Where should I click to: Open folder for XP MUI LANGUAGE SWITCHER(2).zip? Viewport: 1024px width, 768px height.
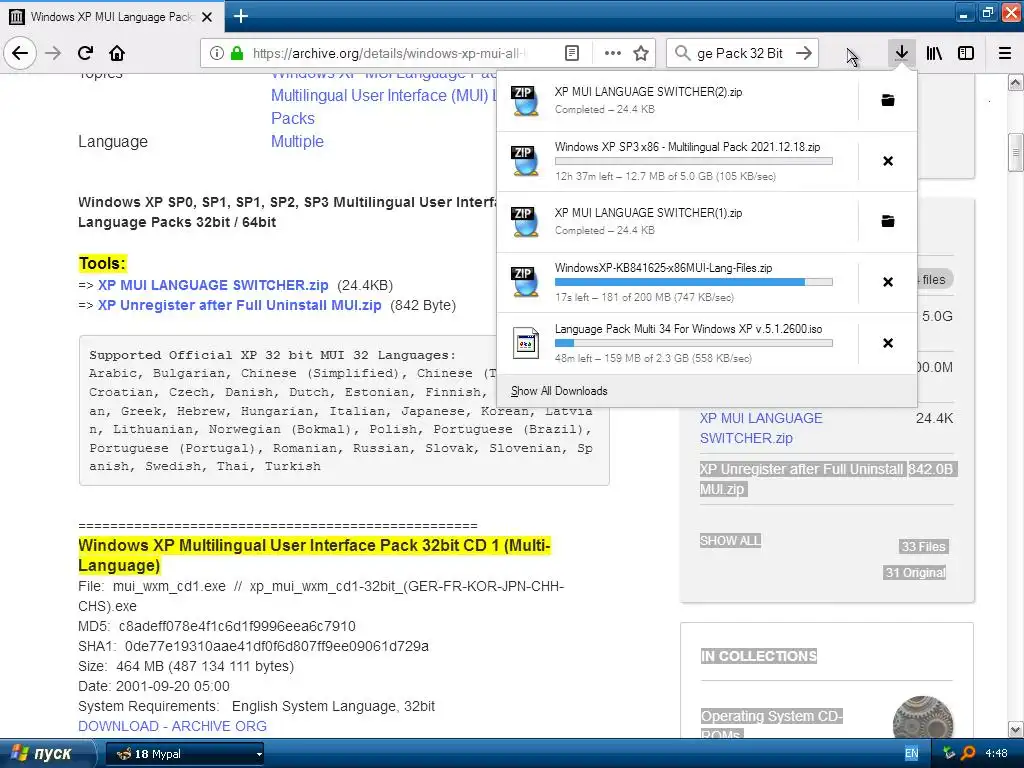[x=888, y=100]
